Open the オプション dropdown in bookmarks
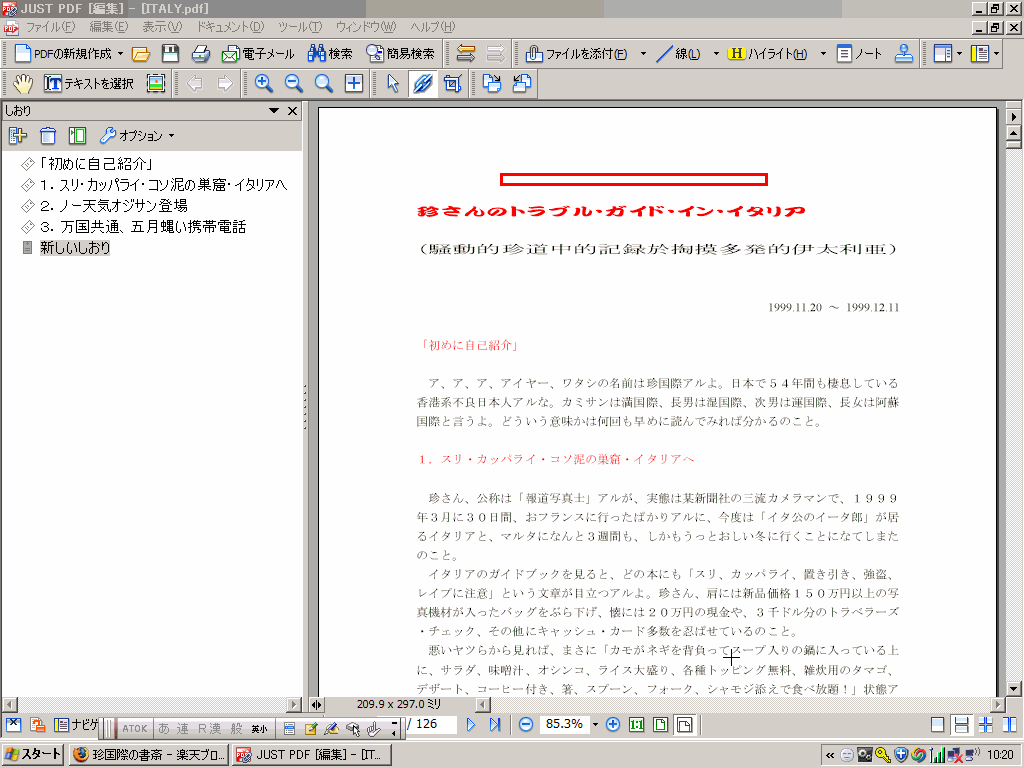The image size is (1024, 768). pos(137,136)
